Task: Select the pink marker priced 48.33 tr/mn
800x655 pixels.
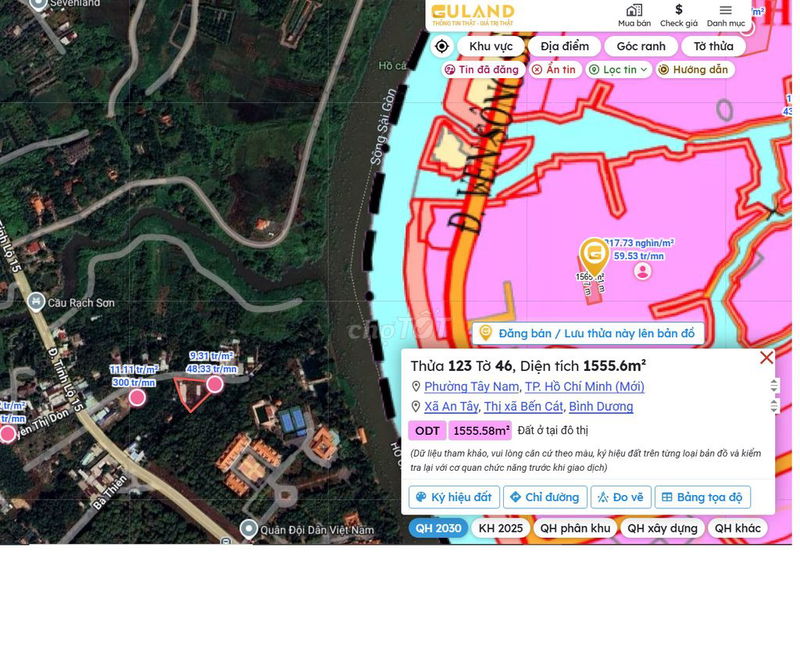Action: [214, 384]
